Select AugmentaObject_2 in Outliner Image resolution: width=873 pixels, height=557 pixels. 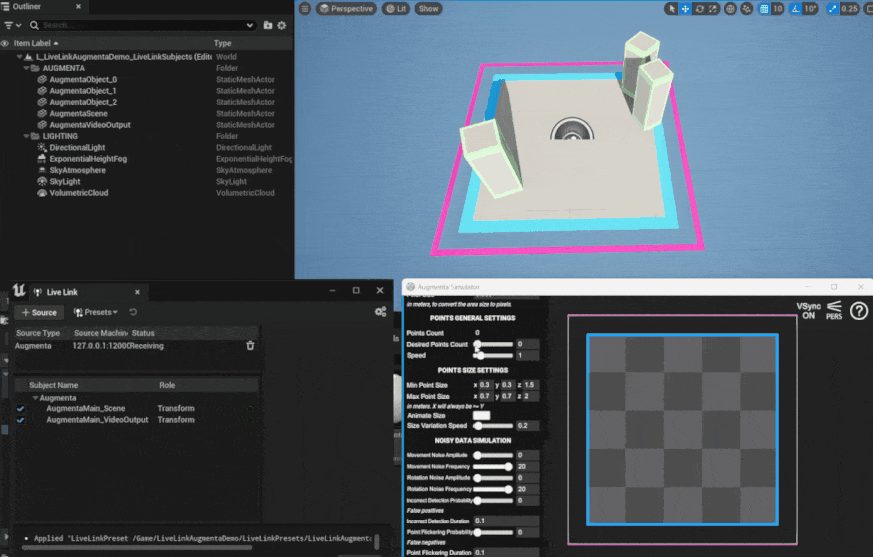83,102
